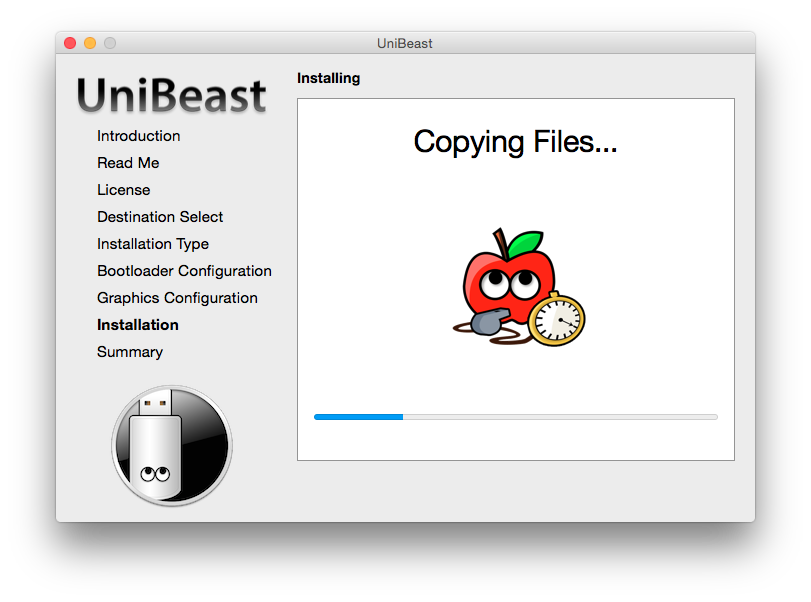Click the USB drive mascot icon

pos(172,446)
